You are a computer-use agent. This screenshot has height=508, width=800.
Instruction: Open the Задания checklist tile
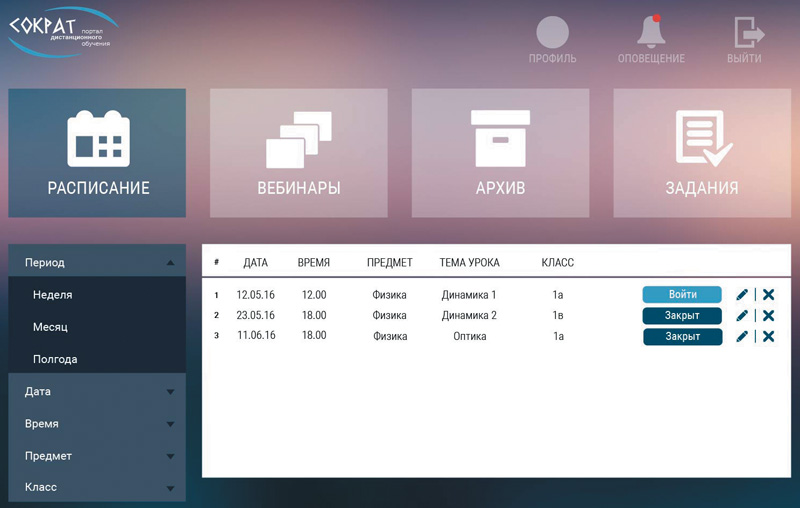point(702,153)
